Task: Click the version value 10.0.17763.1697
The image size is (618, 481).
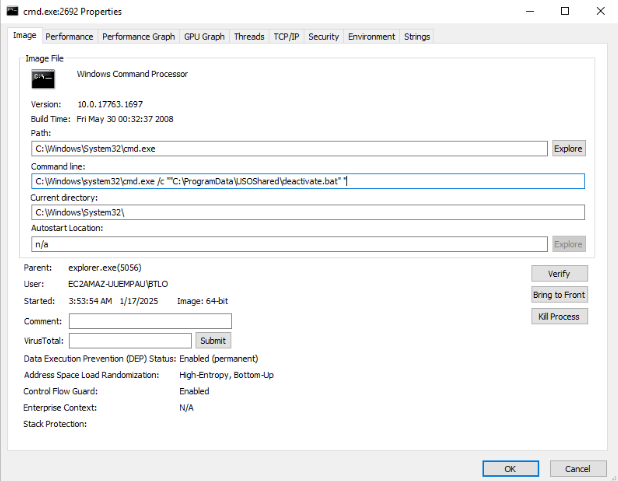Action: (x=110, y=104)
